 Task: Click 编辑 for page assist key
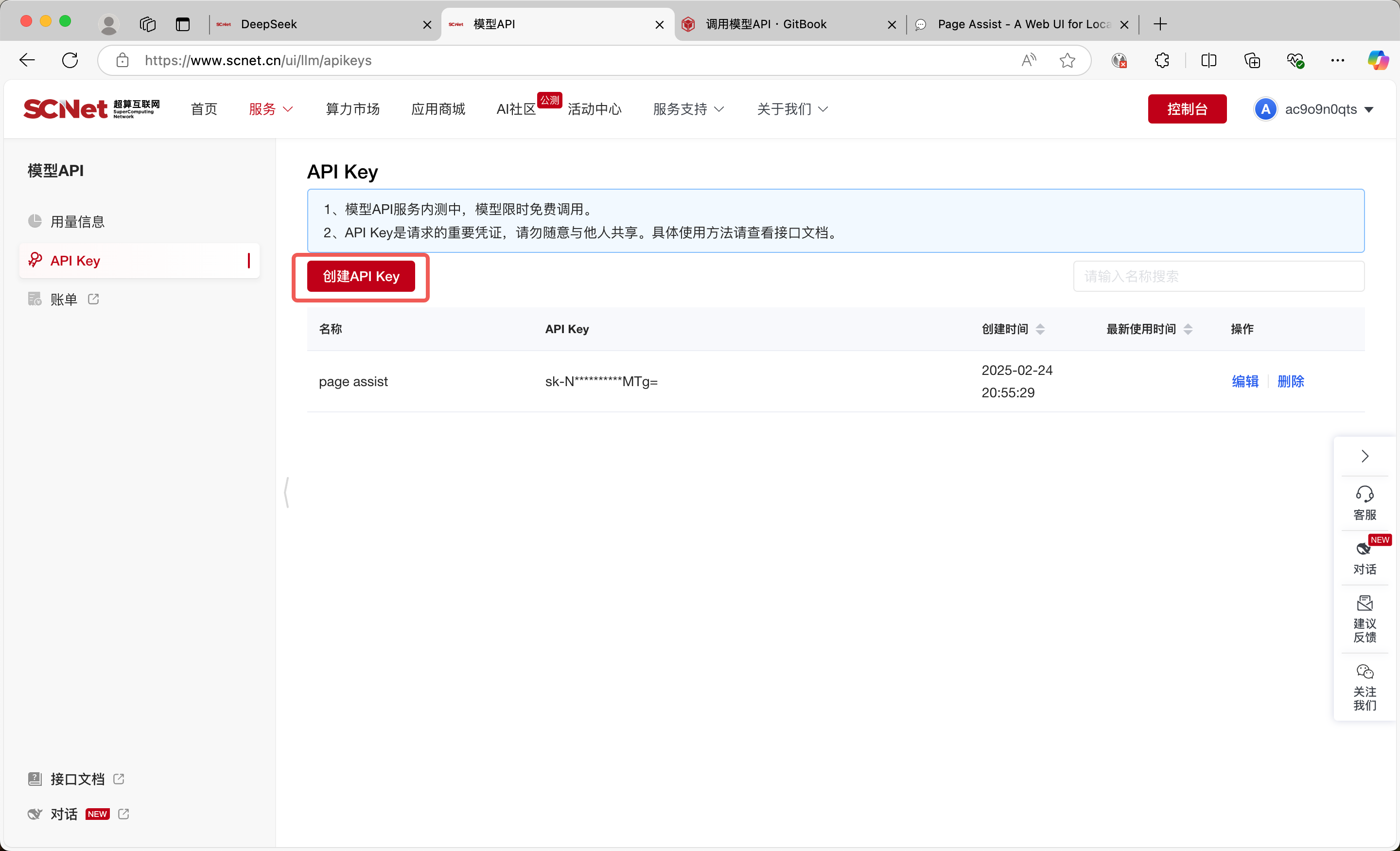coord(1245,381)
